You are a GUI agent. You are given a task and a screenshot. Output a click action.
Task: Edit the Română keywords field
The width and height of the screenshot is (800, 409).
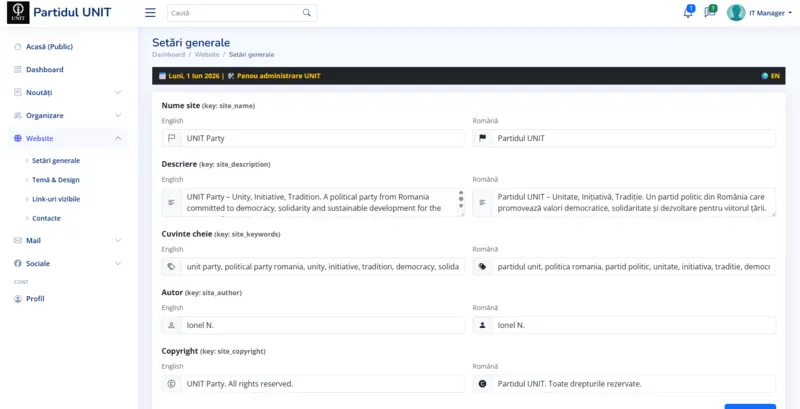click(634, 266)
